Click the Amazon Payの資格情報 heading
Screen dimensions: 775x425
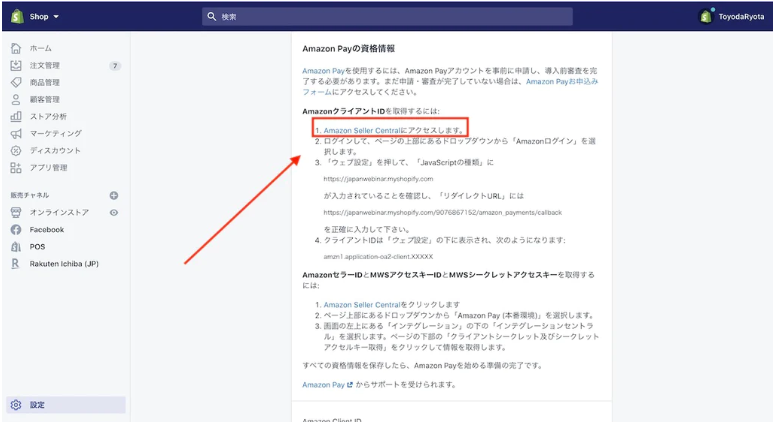tap(348, 48)
